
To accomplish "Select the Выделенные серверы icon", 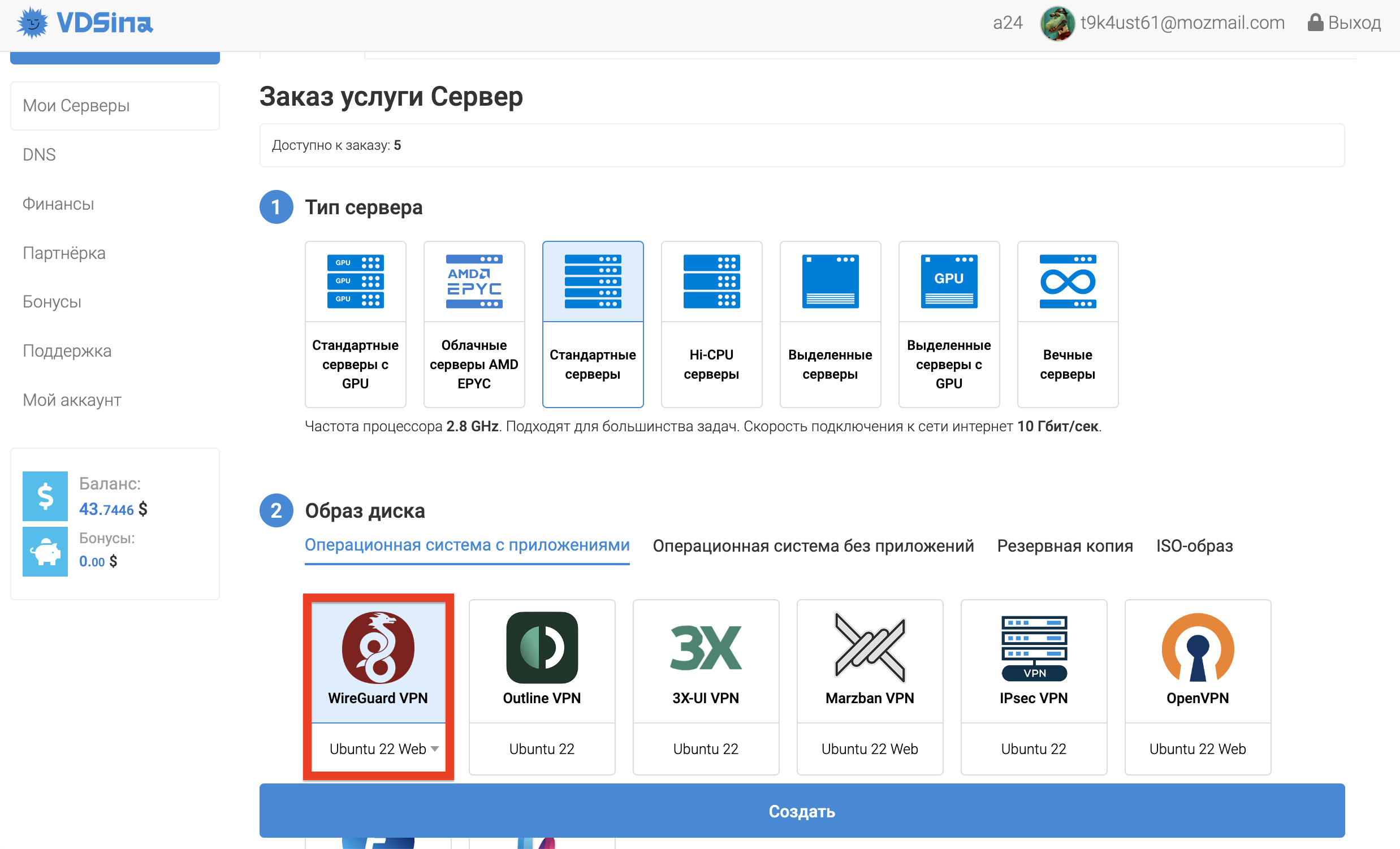I will click(830, 281).
